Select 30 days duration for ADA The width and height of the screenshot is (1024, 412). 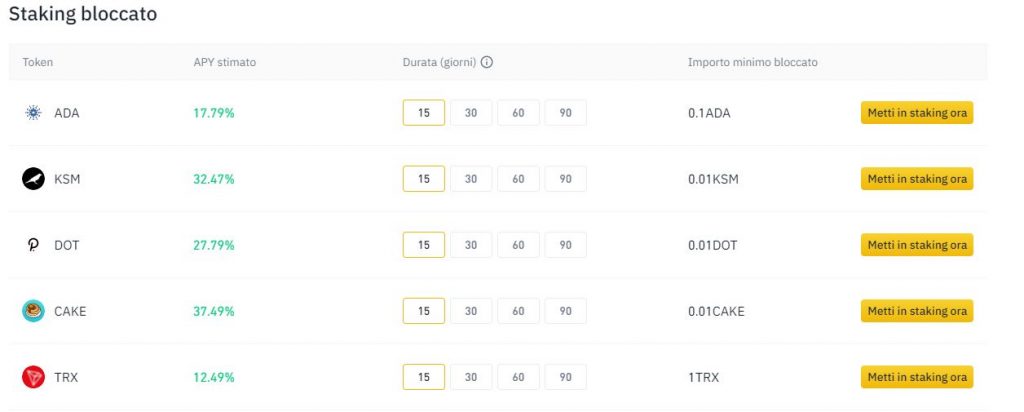[471, 112]
